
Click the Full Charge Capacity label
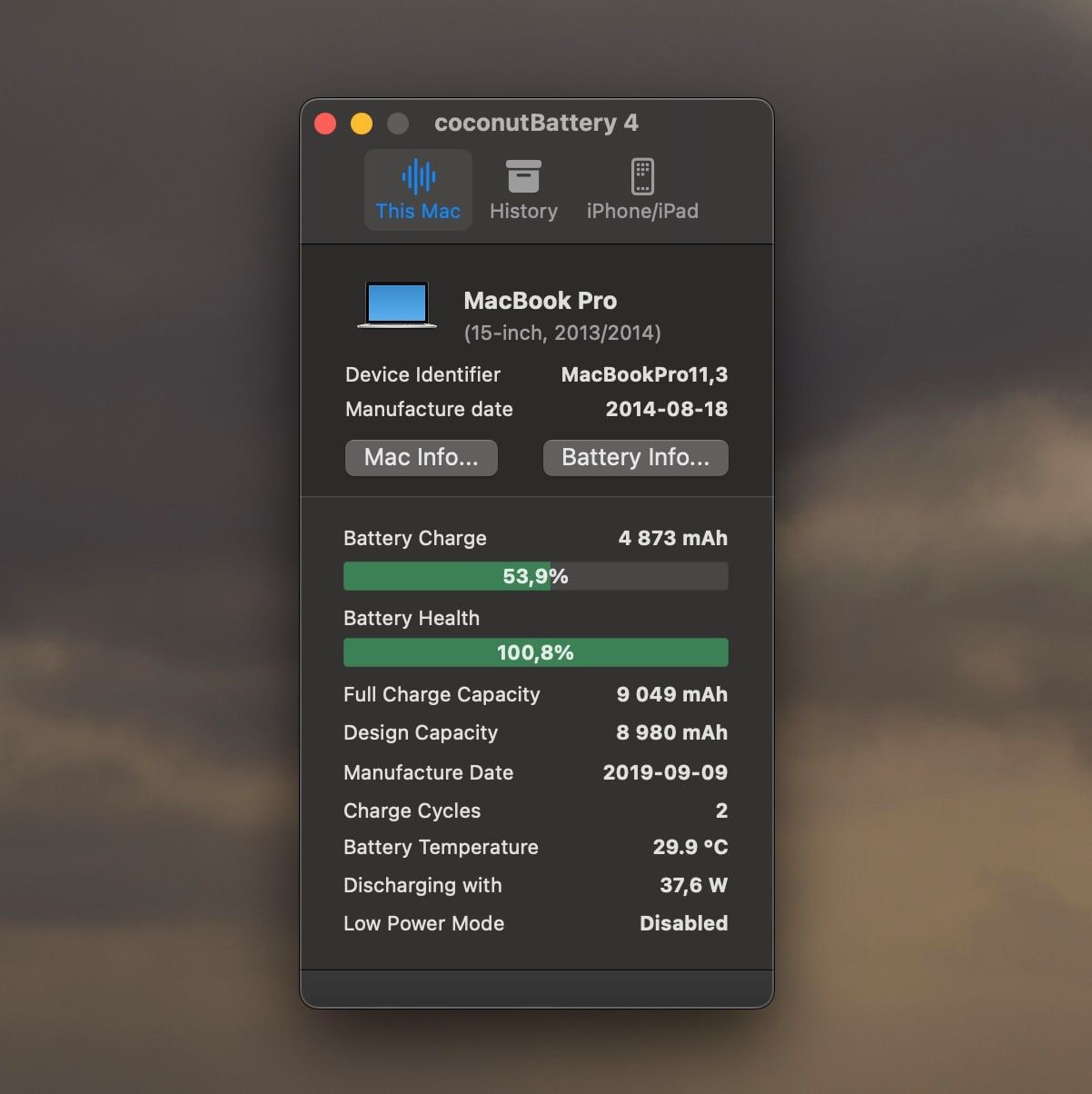tap(442, 694)
